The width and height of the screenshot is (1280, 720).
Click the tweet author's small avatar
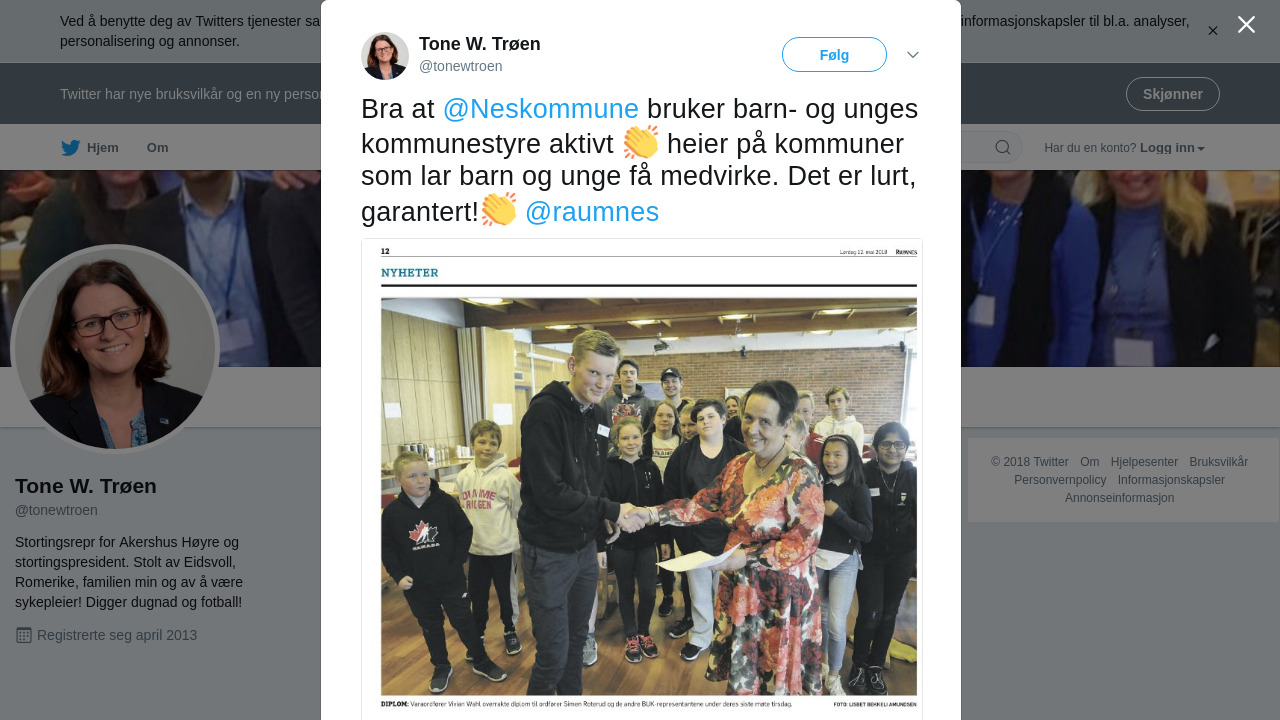point(385,56)
